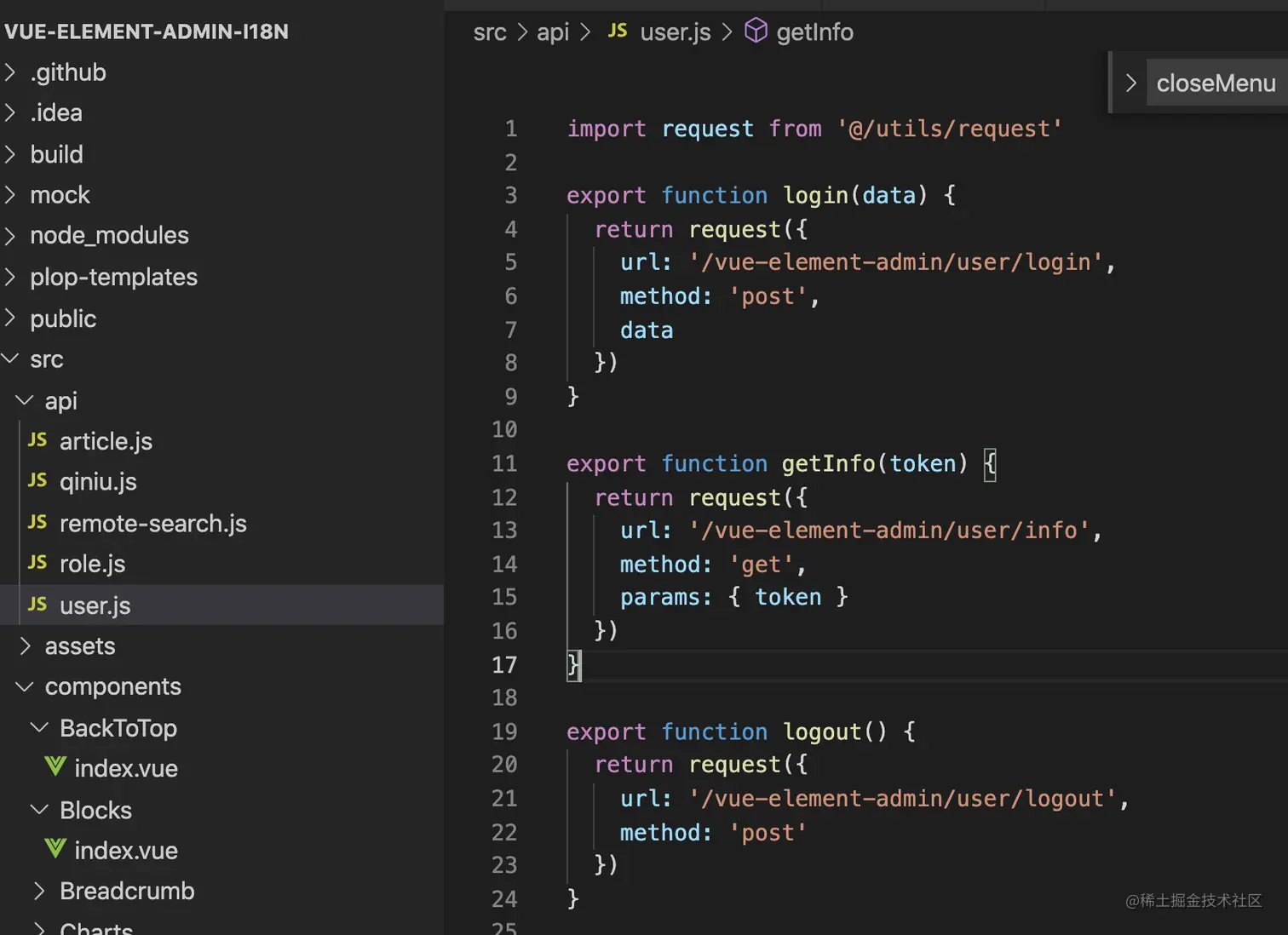Open qiniu.js file
The image size is (1288, 935).
point(98,482)
